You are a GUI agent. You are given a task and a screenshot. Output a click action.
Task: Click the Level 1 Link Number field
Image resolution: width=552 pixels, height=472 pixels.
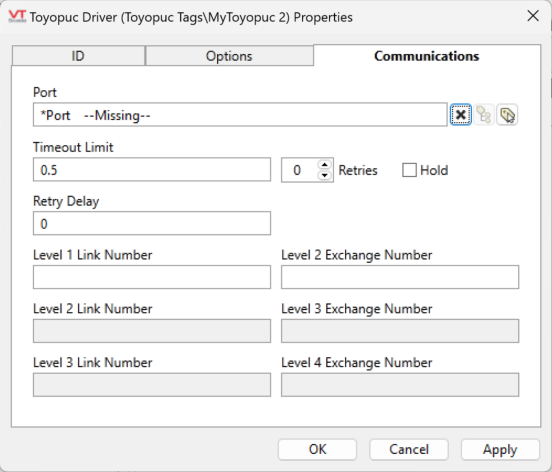(152, 277)
